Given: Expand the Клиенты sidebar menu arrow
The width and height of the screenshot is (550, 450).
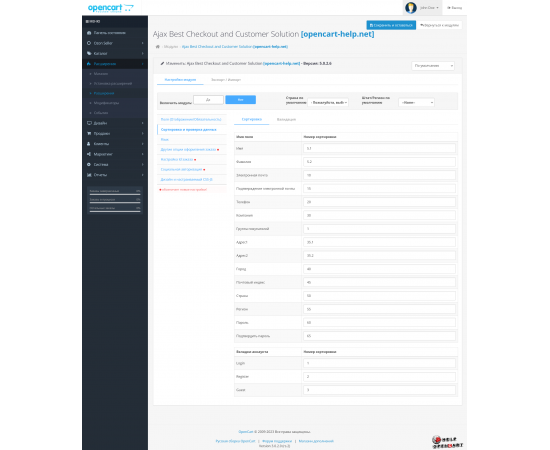Looking at the screenshot, I should pyautogui.click(x=142, y=144).
